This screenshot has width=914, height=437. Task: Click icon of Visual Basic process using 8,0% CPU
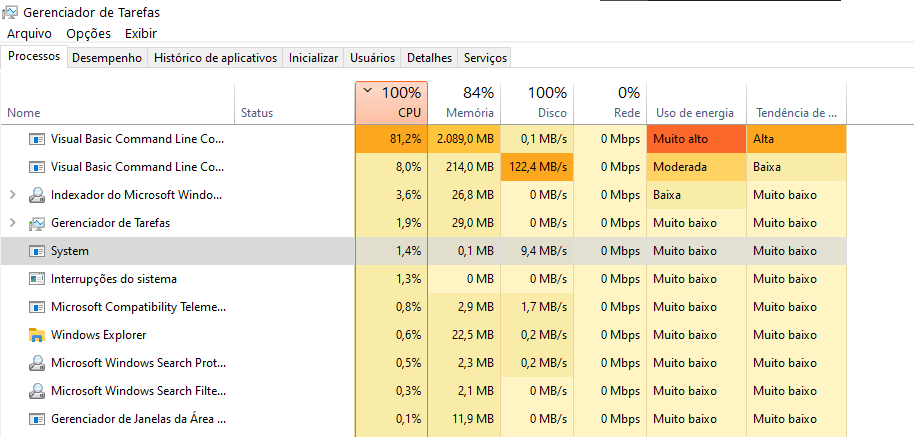point(37,167)
